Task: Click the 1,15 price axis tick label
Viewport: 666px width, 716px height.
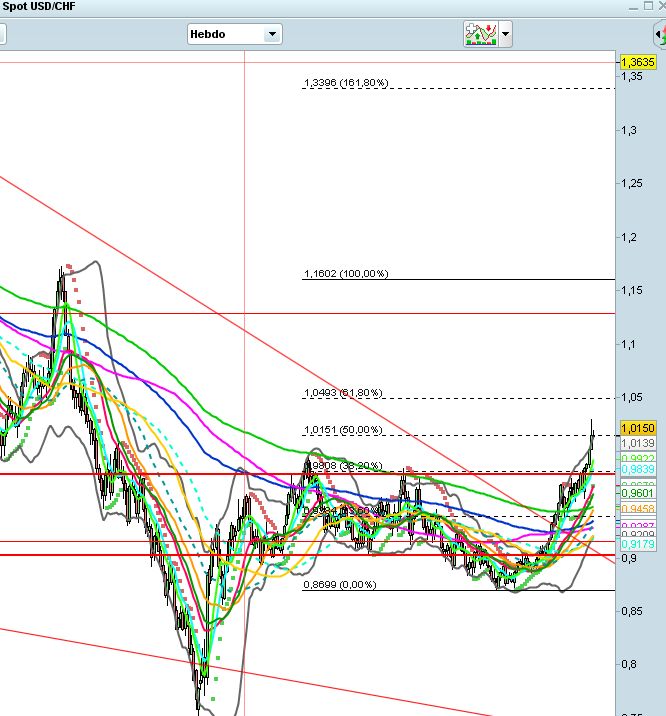Action: 632,290
